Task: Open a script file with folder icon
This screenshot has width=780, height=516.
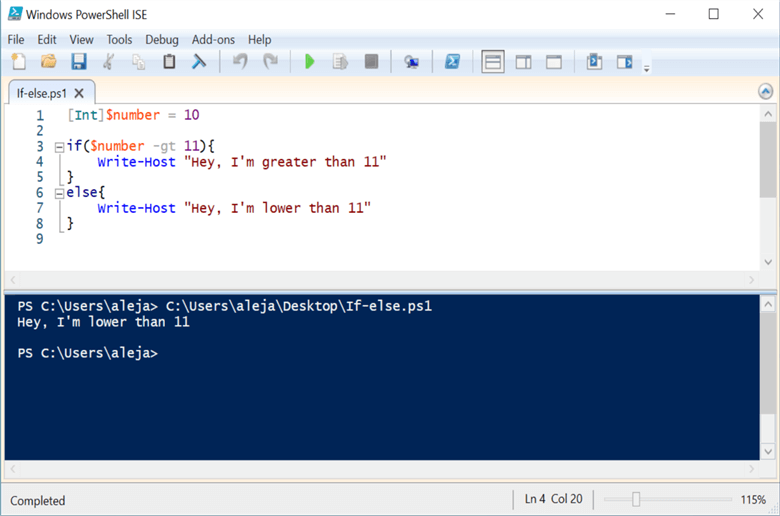Action: tap(49, 62)
